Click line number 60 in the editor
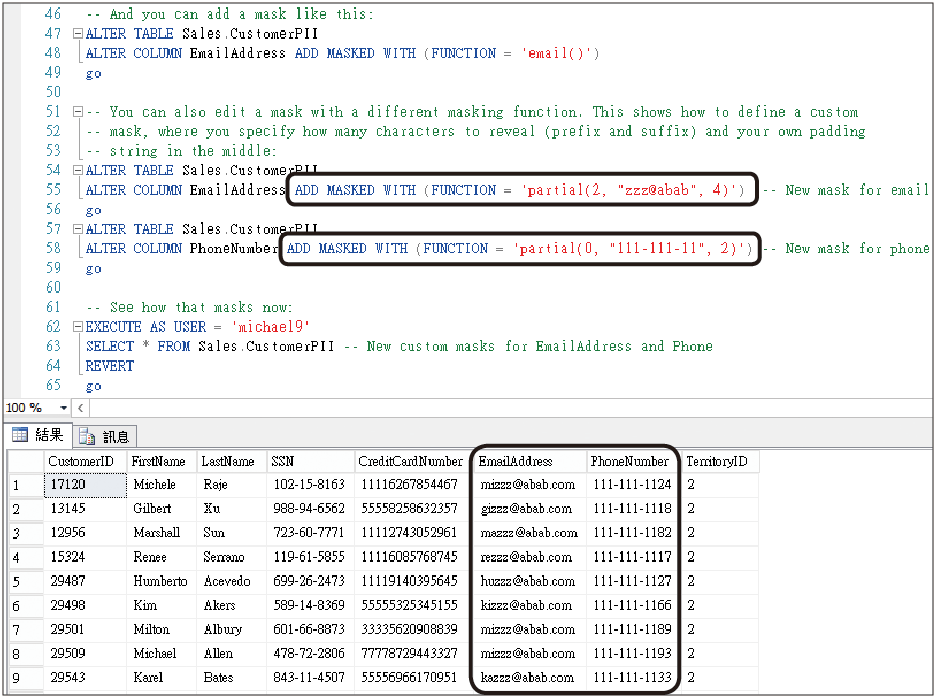Screen dimensions: 937x700 click(53, 288)
